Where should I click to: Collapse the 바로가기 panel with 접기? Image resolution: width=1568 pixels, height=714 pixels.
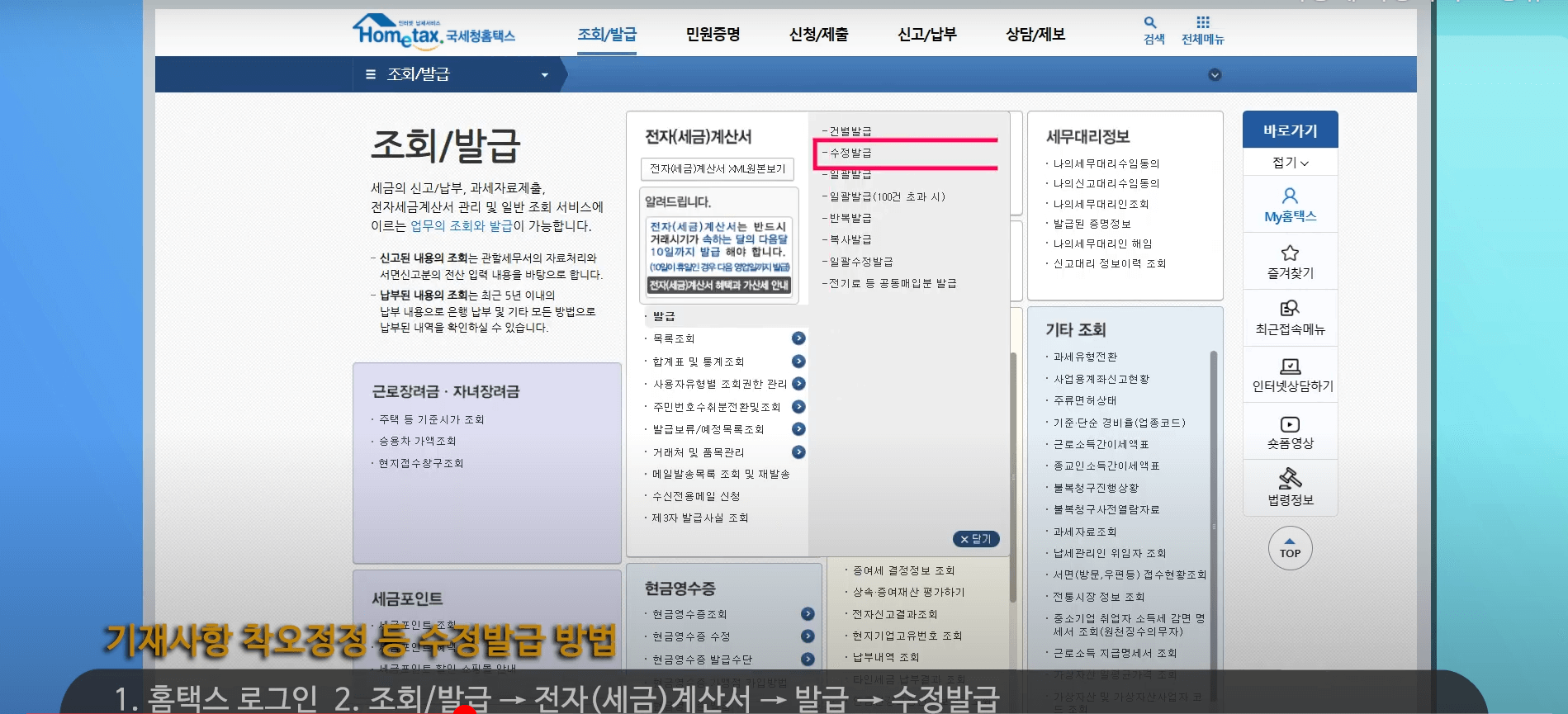1290,163
